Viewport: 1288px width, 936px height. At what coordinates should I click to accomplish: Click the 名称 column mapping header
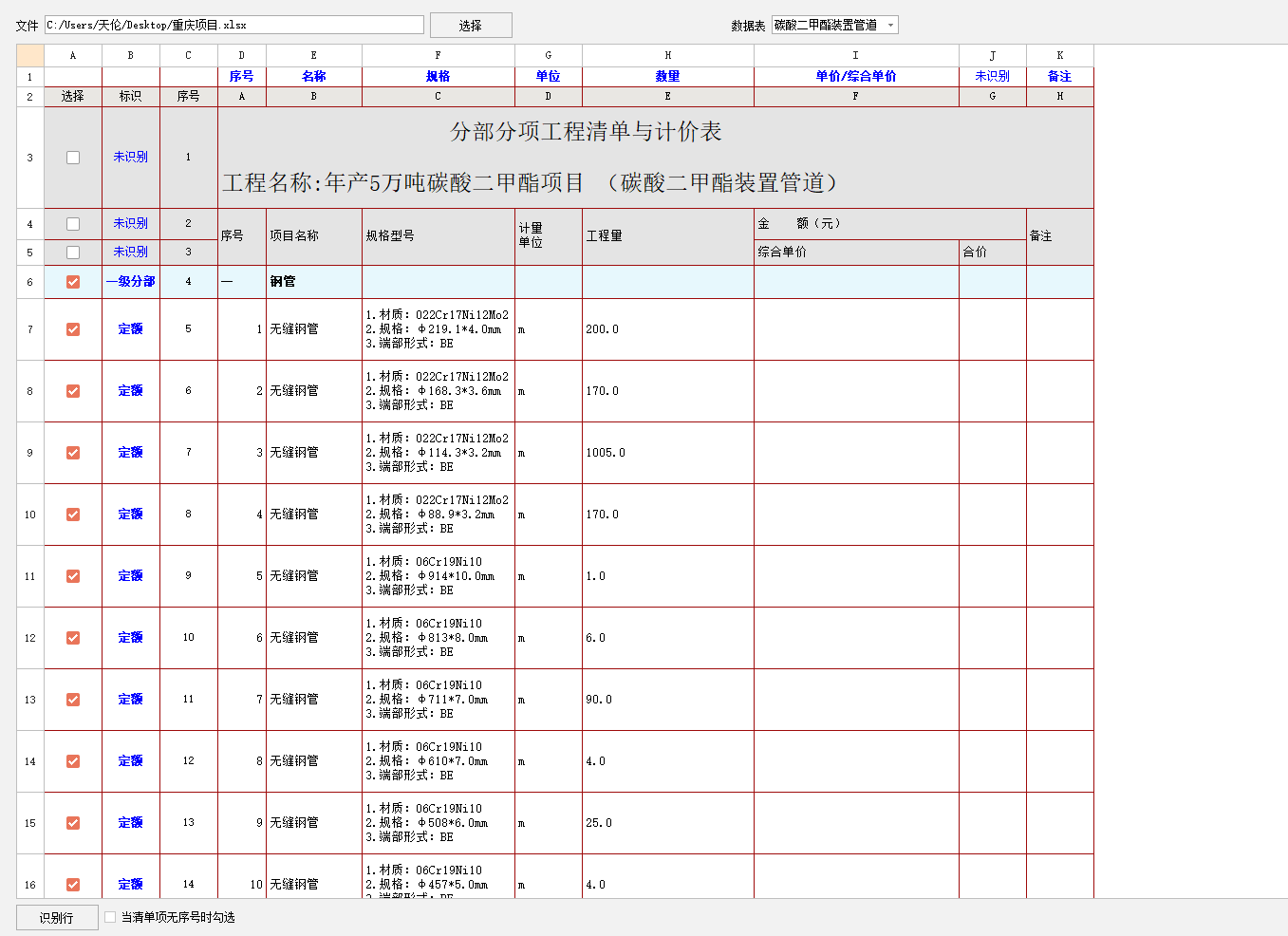[x=314, y=77]
